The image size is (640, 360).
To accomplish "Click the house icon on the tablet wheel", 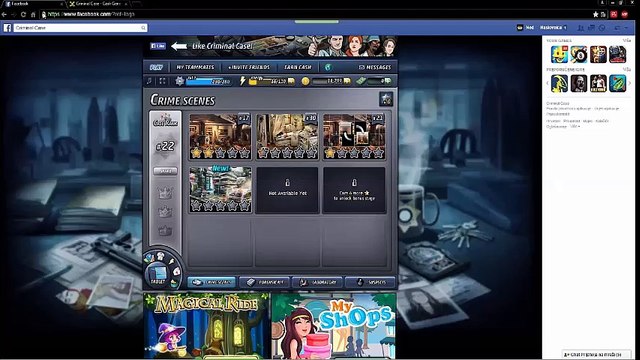I will (176, 271).
